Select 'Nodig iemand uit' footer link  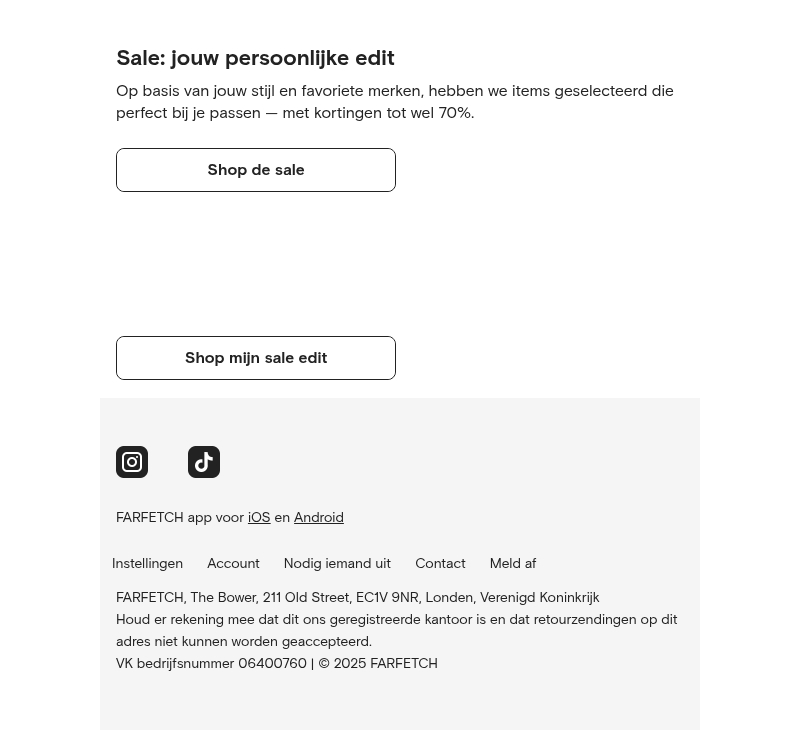point(337,563)
